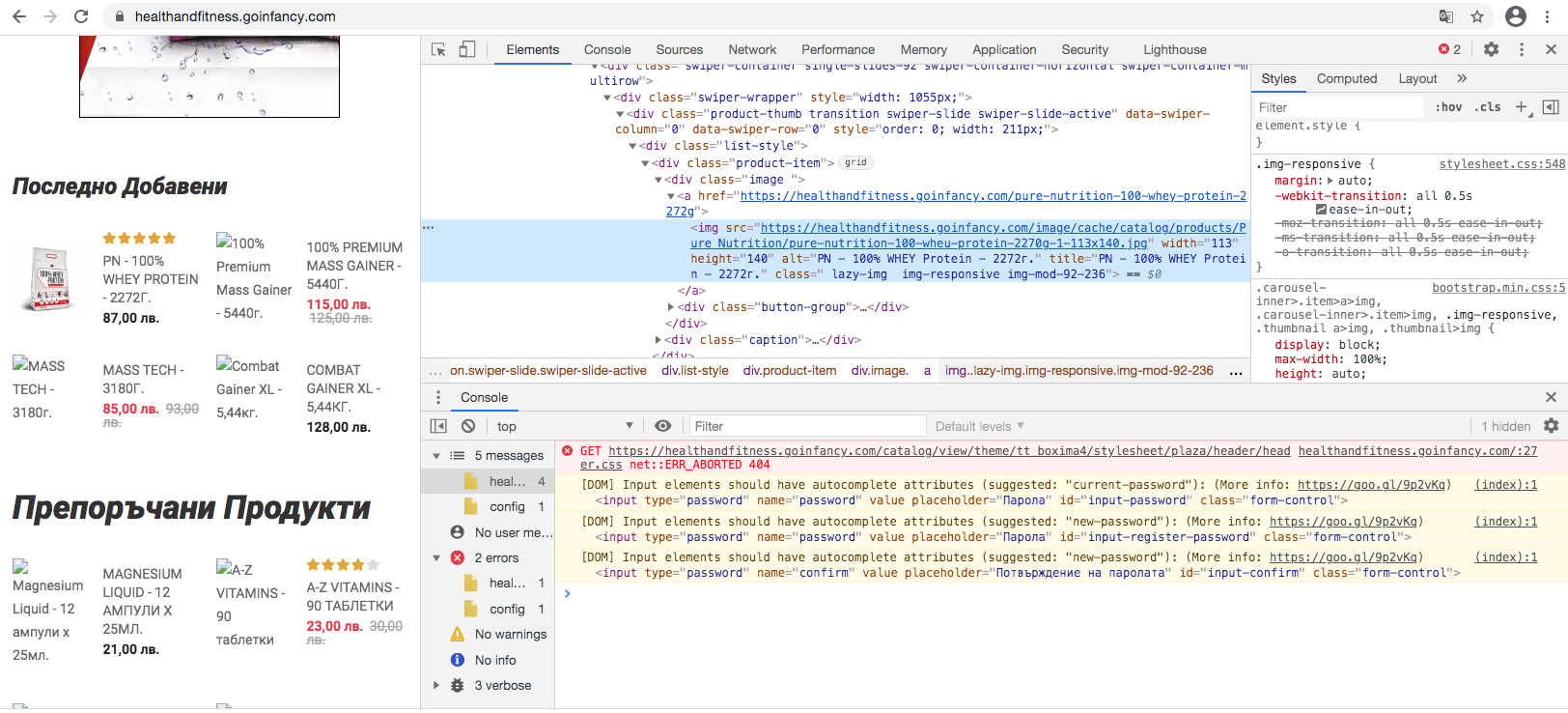Expand the 3 verbose group
This screenshot has width=1568, height=713.
tap(436, 686)
